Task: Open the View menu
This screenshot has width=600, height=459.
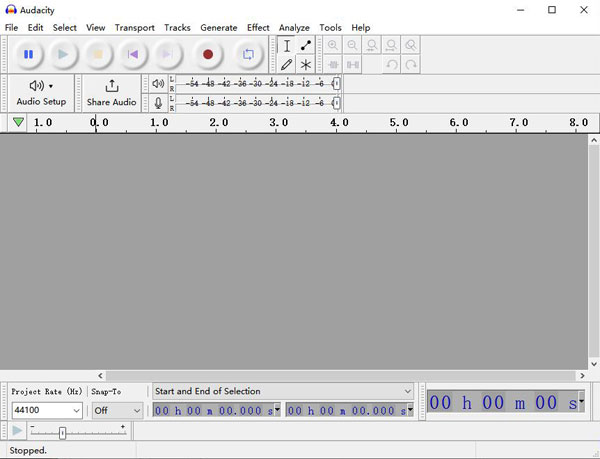Action: 95,28
